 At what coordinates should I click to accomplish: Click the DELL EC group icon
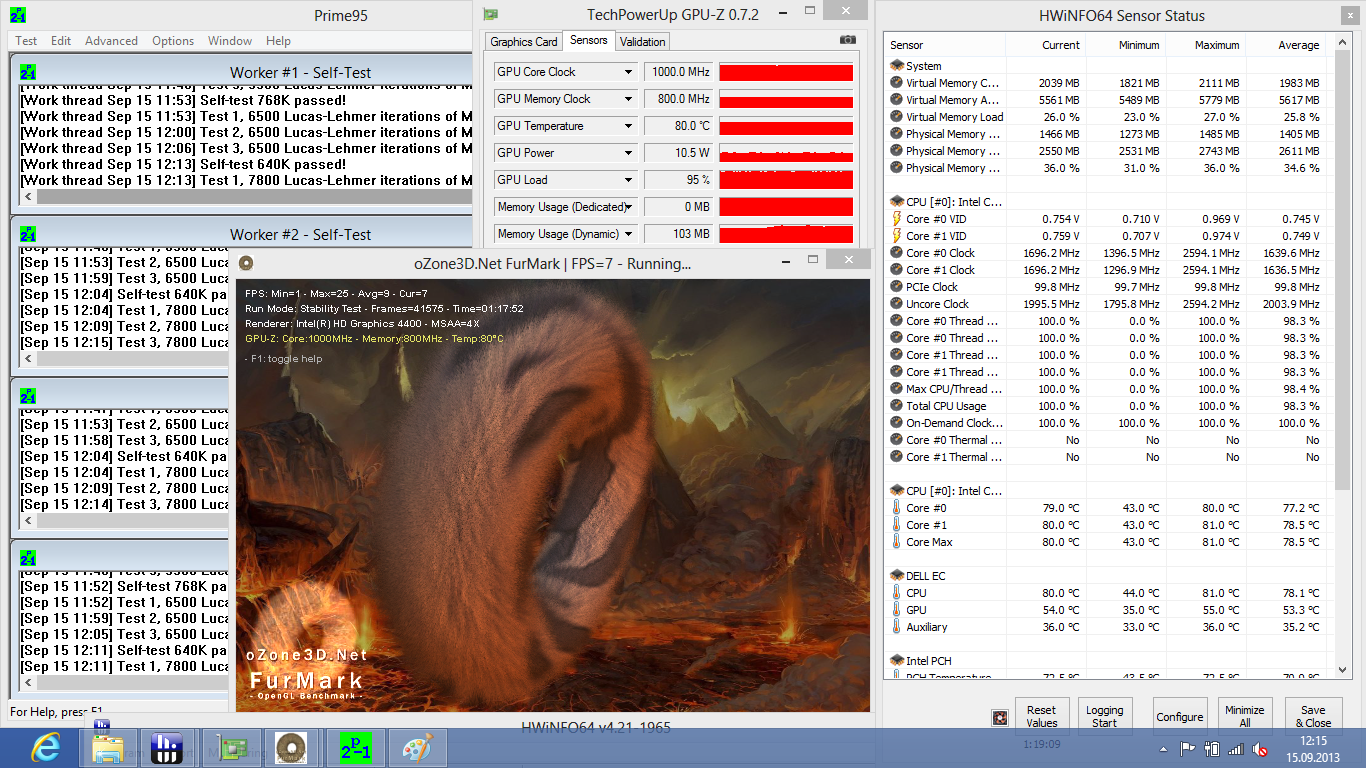896,576
